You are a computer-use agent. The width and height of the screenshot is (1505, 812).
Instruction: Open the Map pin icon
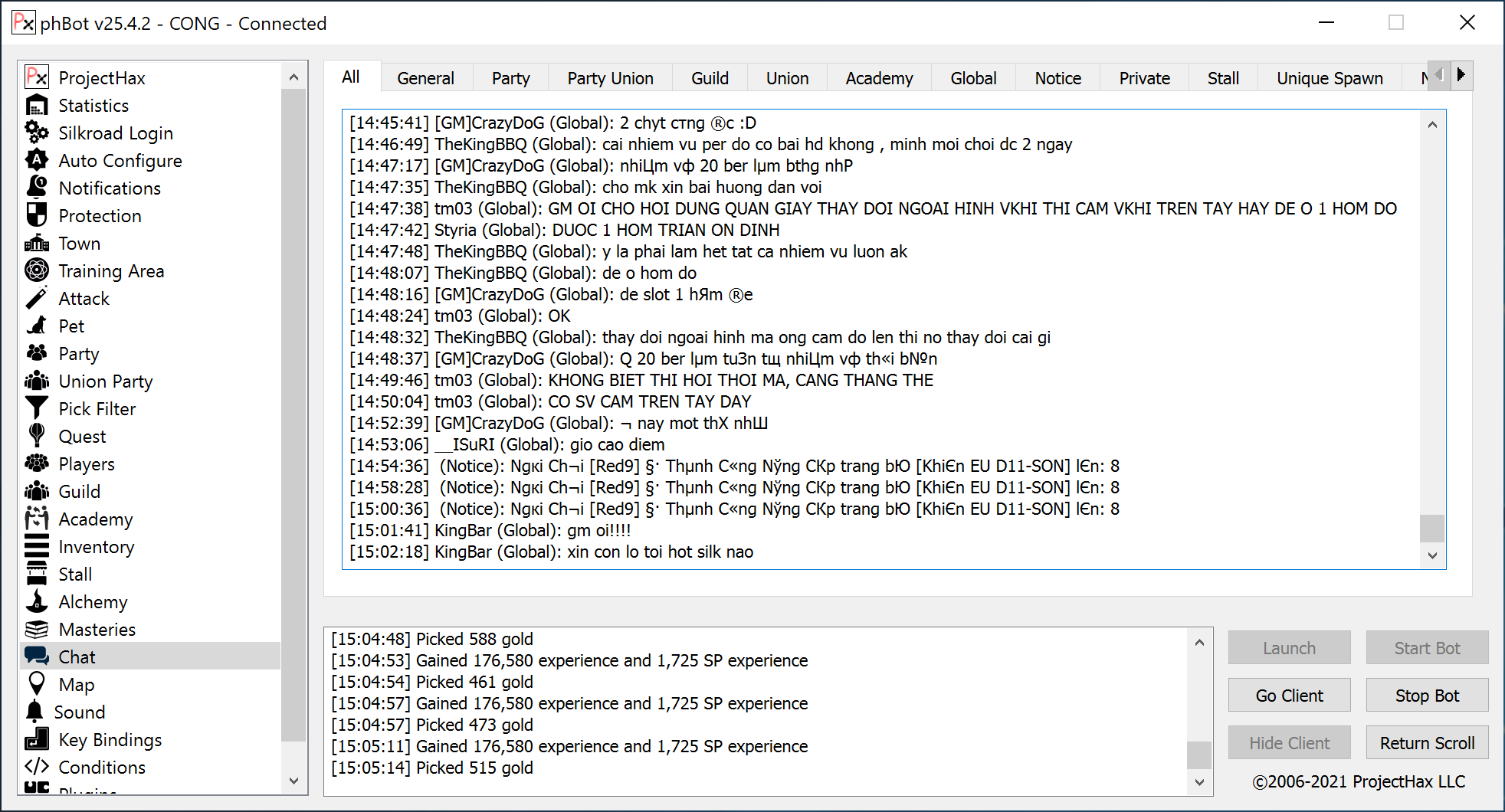point(37,684)
